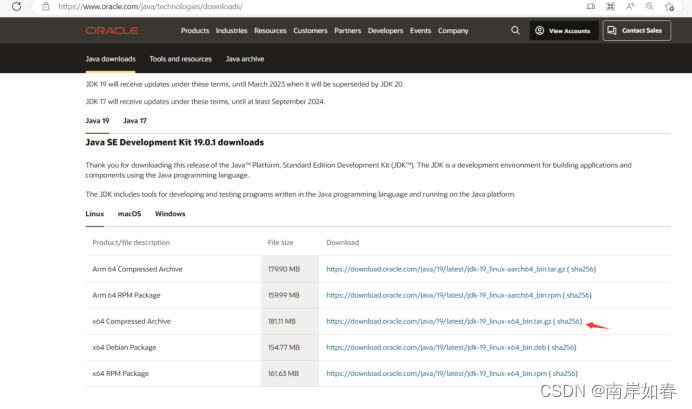The height and width of the screenshot is (409, 692).
Task: Click the 154.77 MB file size
Action: pos(284,347)
